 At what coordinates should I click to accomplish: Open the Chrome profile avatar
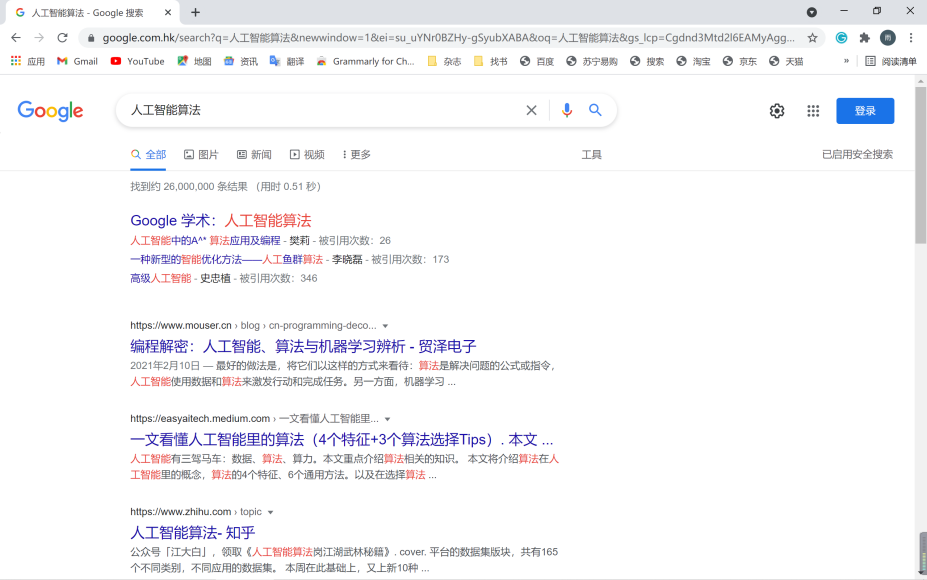click(887, 38)
